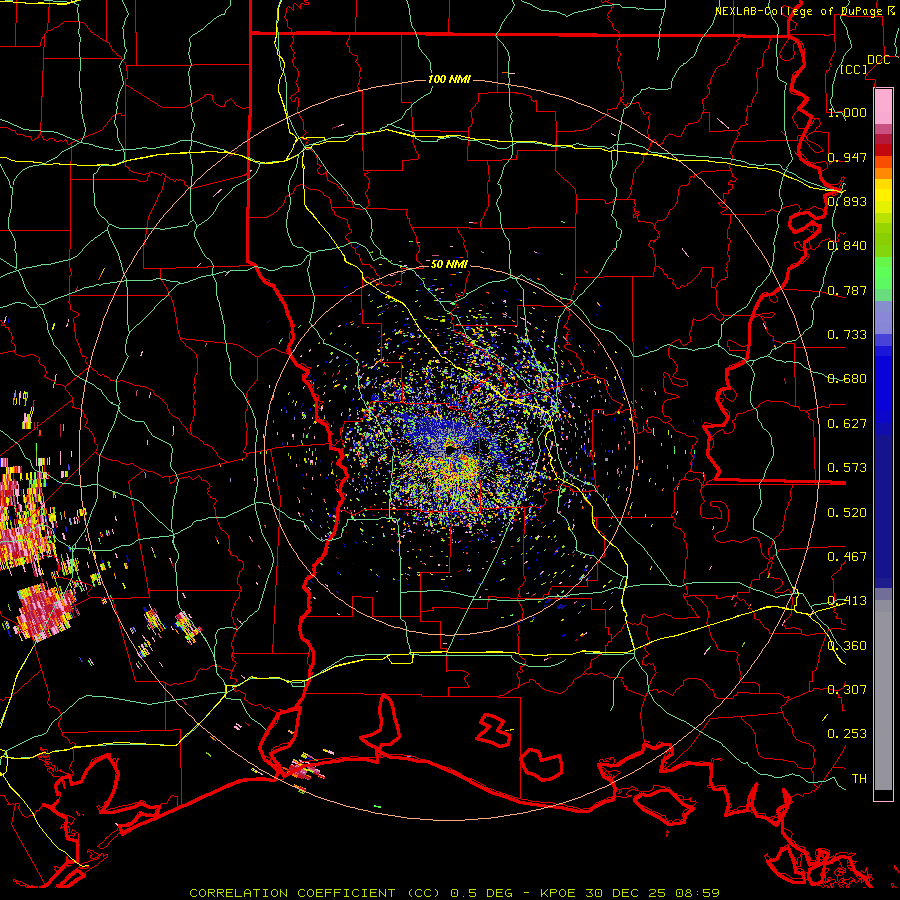900x900 pixels.
Task: Click the 0.573 scale value
Action: [847, 468]
